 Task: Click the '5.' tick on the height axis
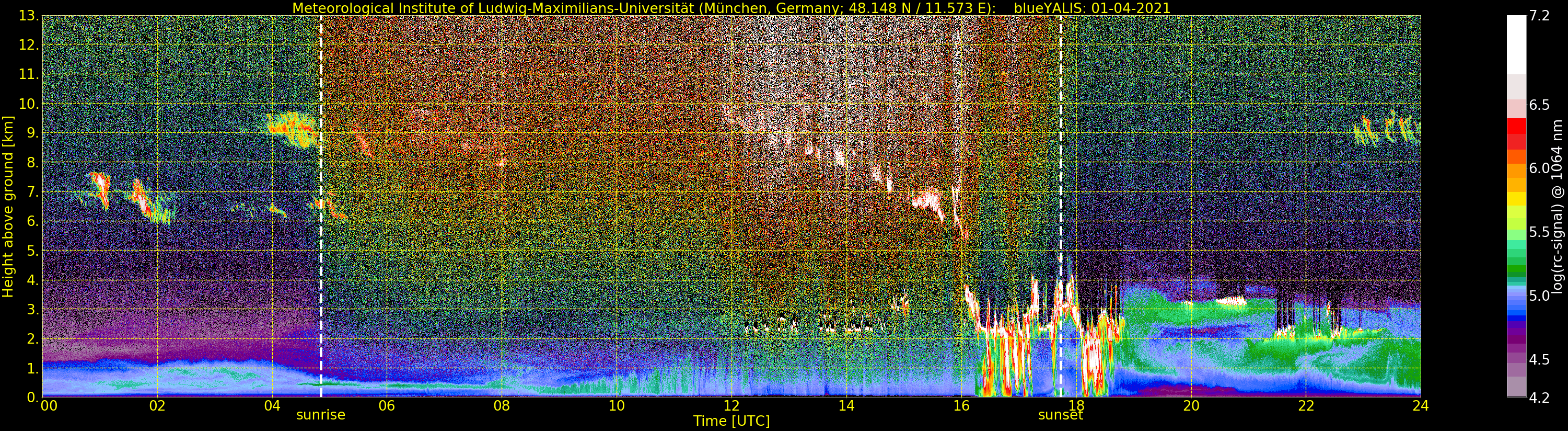33,251
